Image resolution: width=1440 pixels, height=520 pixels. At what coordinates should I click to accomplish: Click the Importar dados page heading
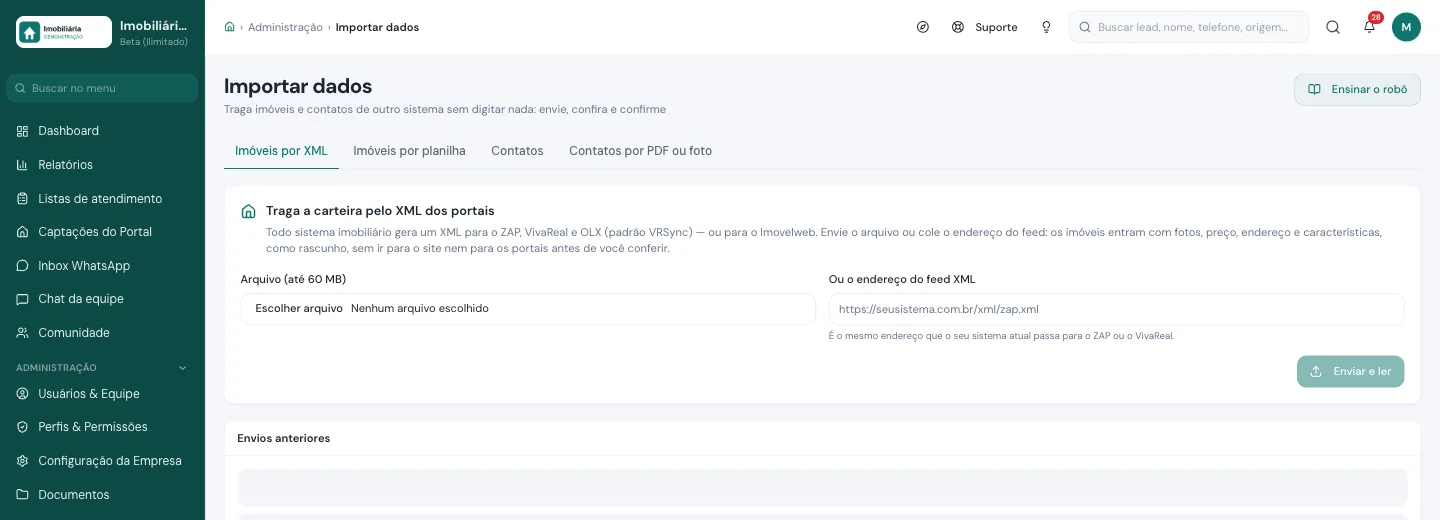(x=298, y=86)
